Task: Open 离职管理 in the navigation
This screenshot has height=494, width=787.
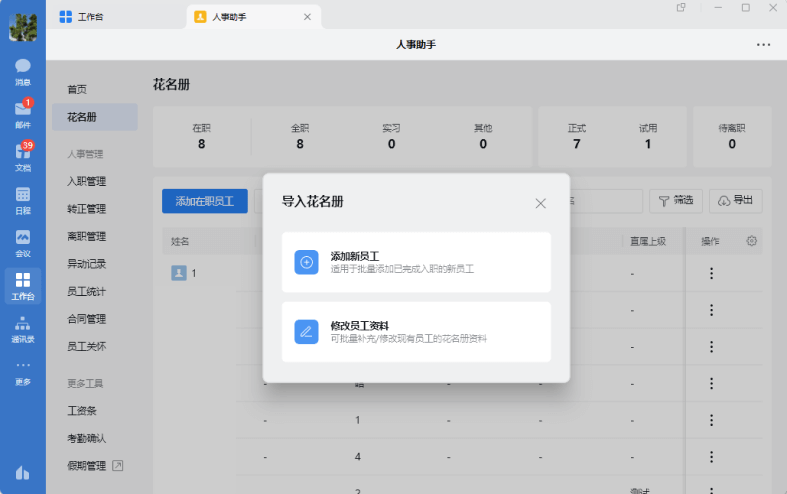Action: coord(86,236)
